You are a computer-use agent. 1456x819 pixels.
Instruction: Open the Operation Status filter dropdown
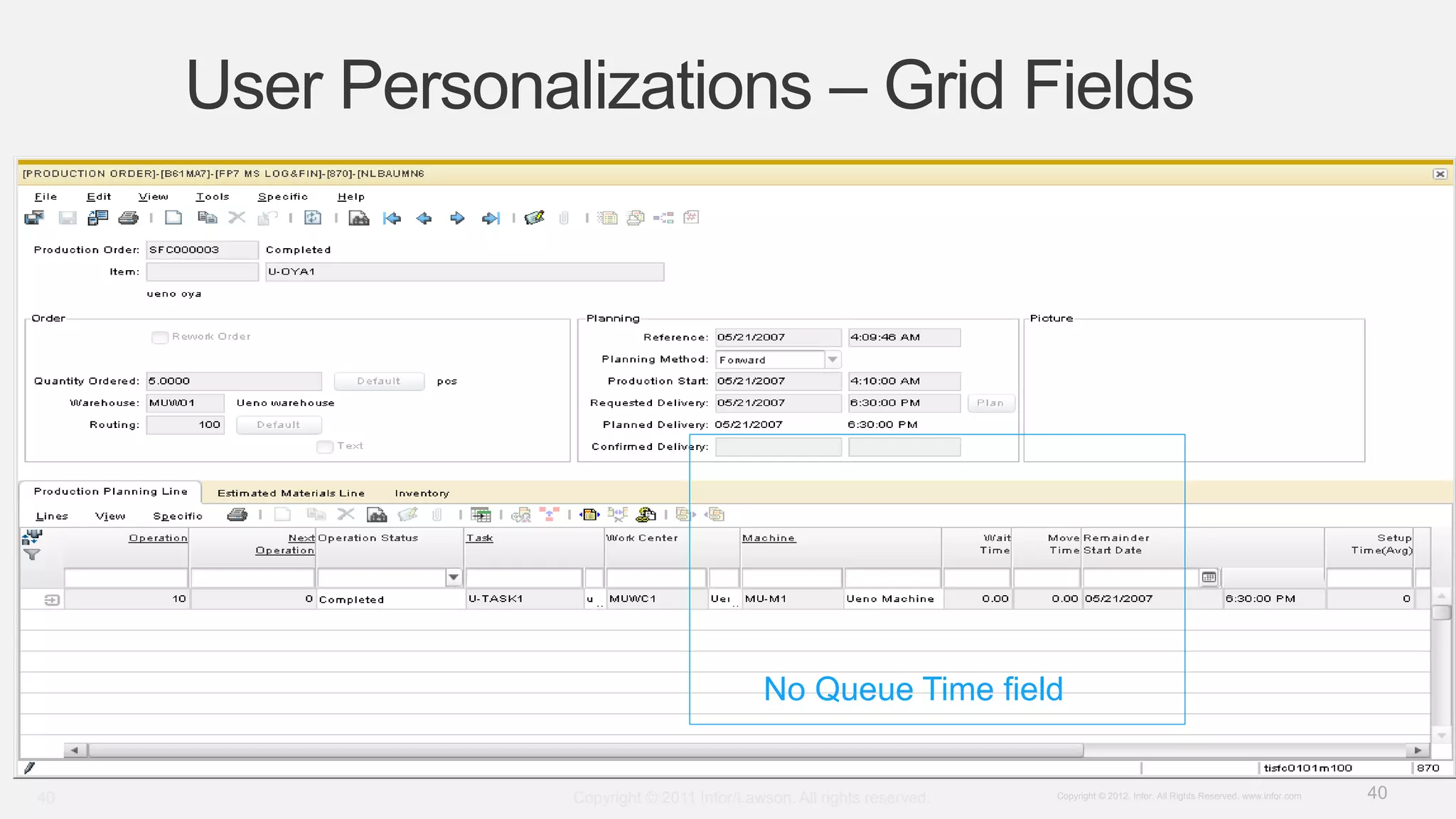tap(454, 577)
